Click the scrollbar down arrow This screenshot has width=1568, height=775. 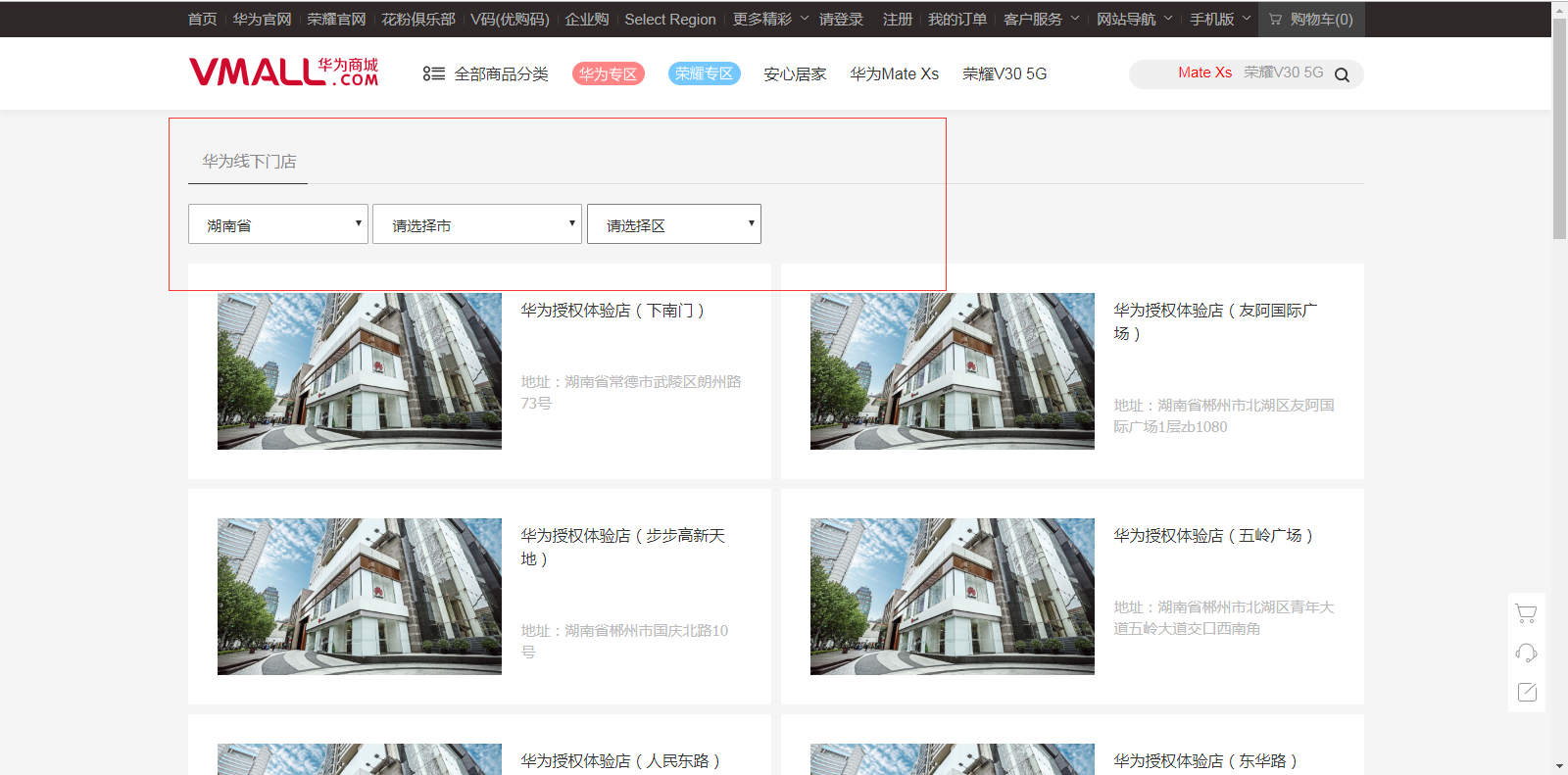[x=1559, y=766]
